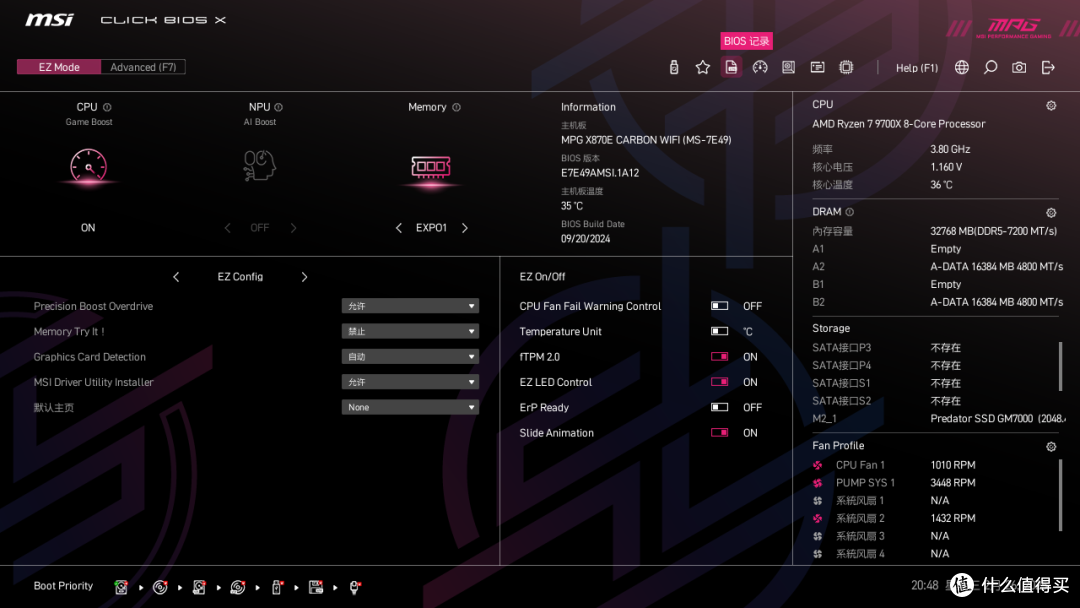The image size is (1080, 608).
Task: Click the E7E49AMSI.1A12 BIOS version text
Action: click(x=600, y=173)
